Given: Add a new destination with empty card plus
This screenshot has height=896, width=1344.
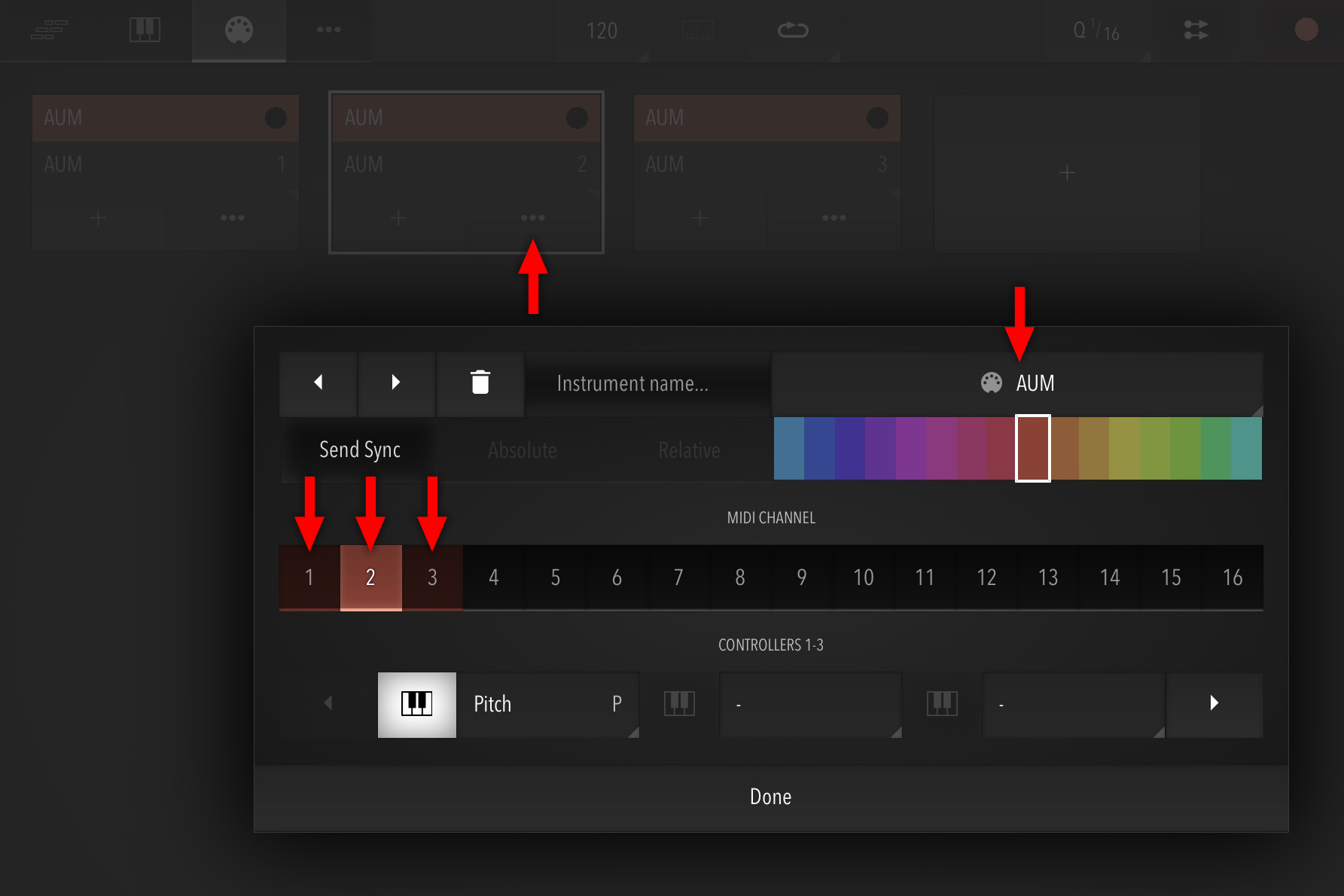Looking at the screenshot, I should pyautogui.click(x=1067, y=173).
